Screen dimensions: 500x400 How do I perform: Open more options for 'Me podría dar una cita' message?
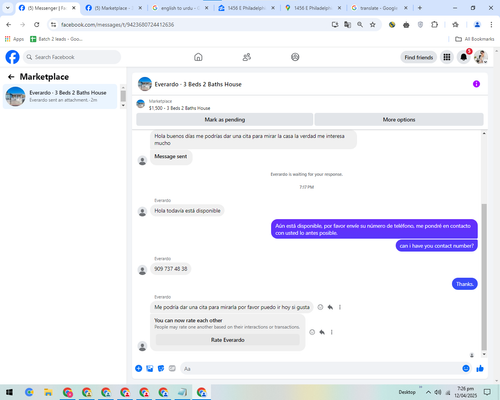(340, 307)
